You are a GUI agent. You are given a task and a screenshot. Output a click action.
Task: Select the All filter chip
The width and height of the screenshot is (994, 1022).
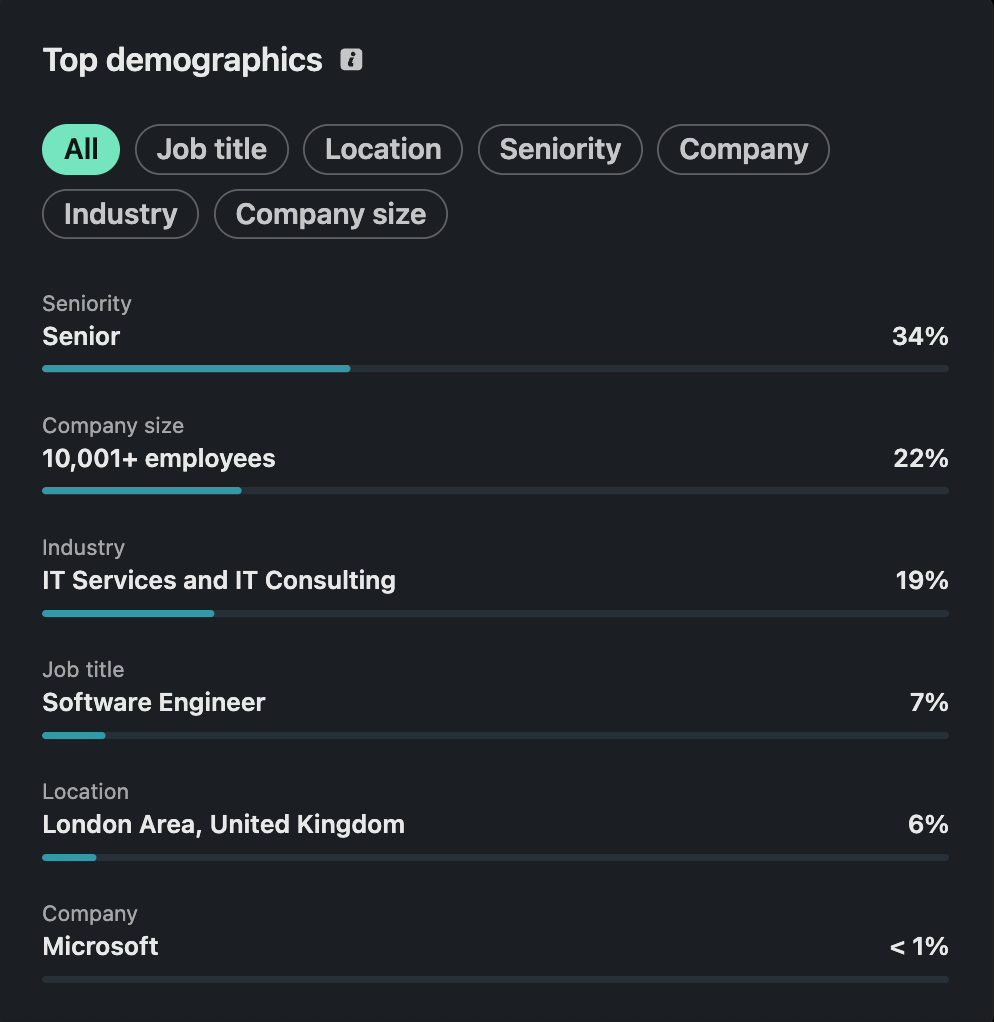tap(81, 149)
